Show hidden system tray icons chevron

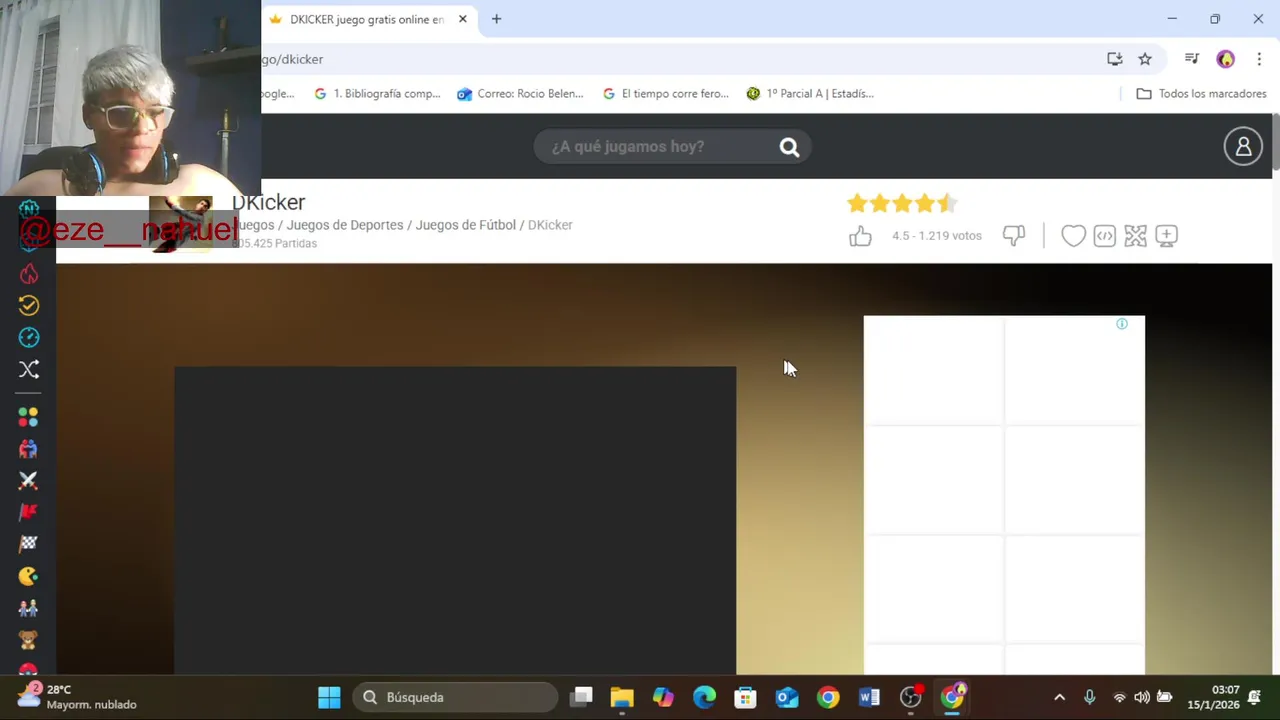[x=1060, y=697]
